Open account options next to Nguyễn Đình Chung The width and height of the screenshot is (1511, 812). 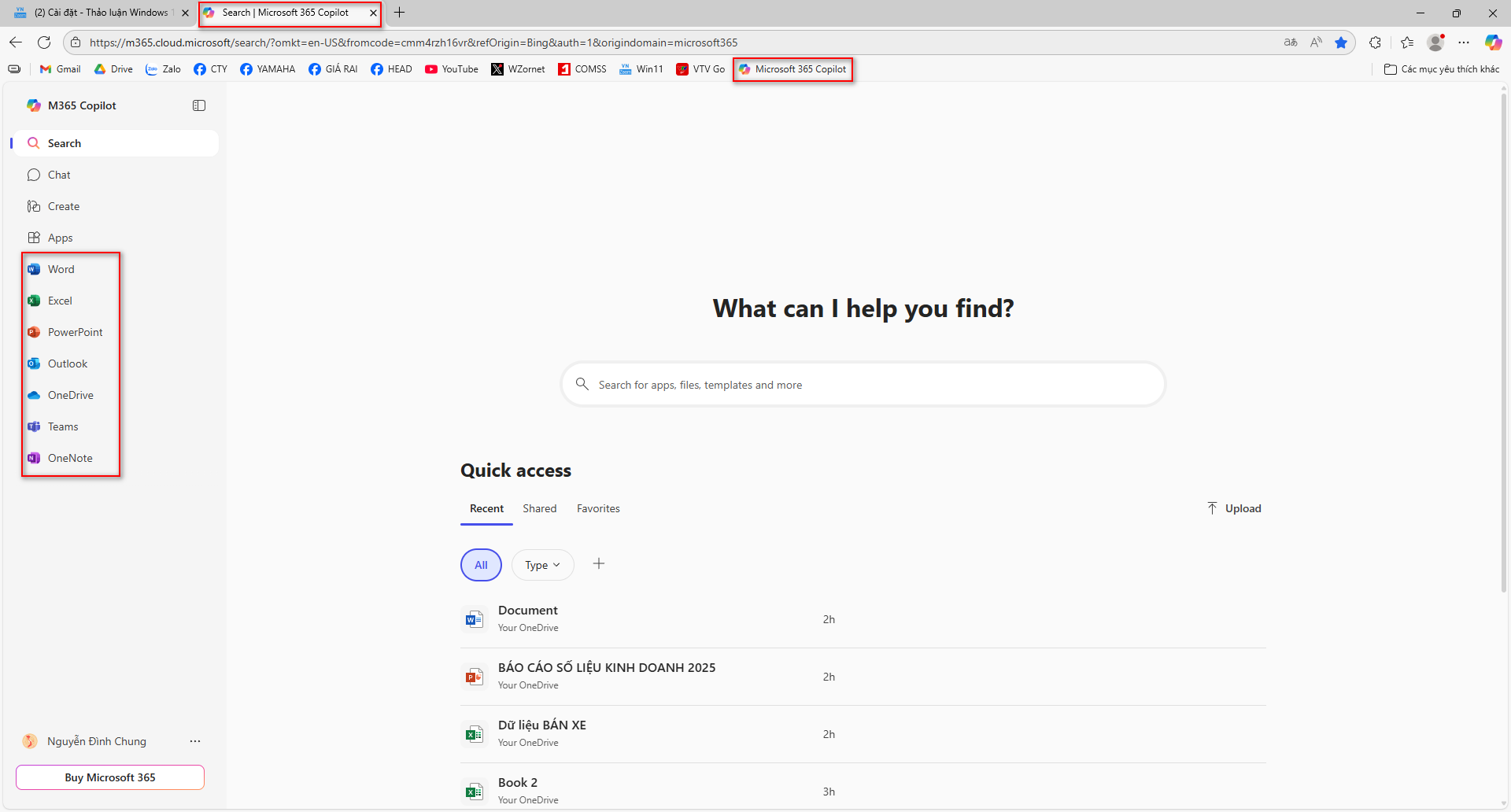click(195, 741)
